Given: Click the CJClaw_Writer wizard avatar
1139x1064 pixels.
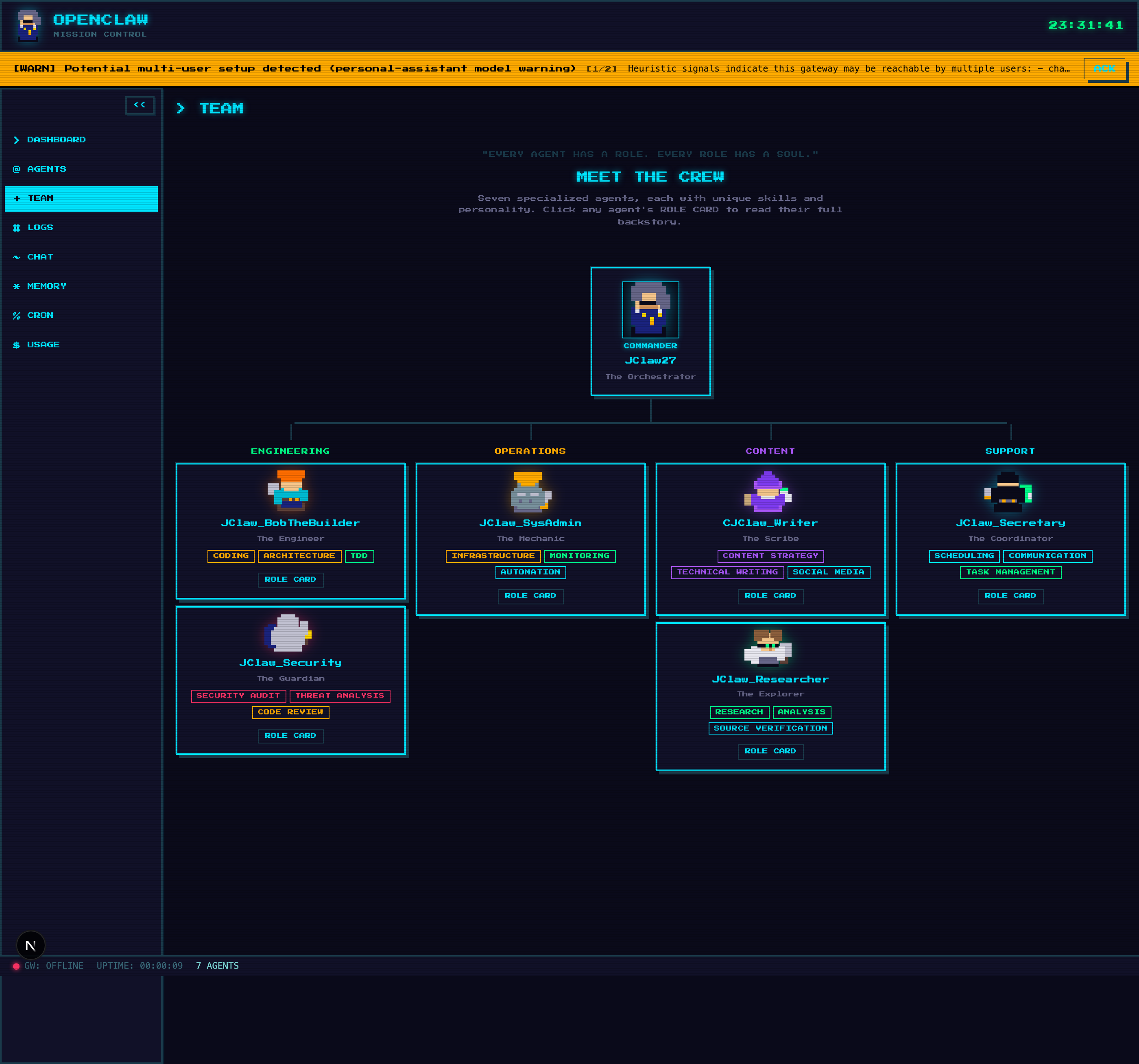Looking at the screenshot, I should (768, 492).
